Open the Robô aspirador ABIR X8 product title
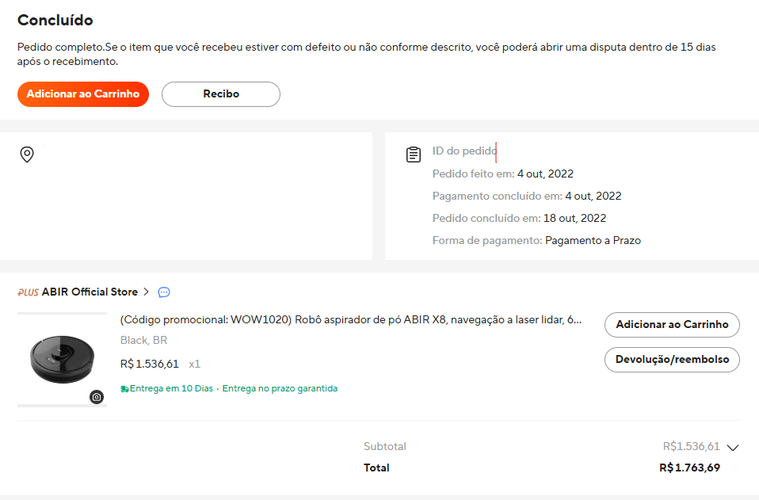Viewport: 759px width, 500px height. click(x=350, y=321)
